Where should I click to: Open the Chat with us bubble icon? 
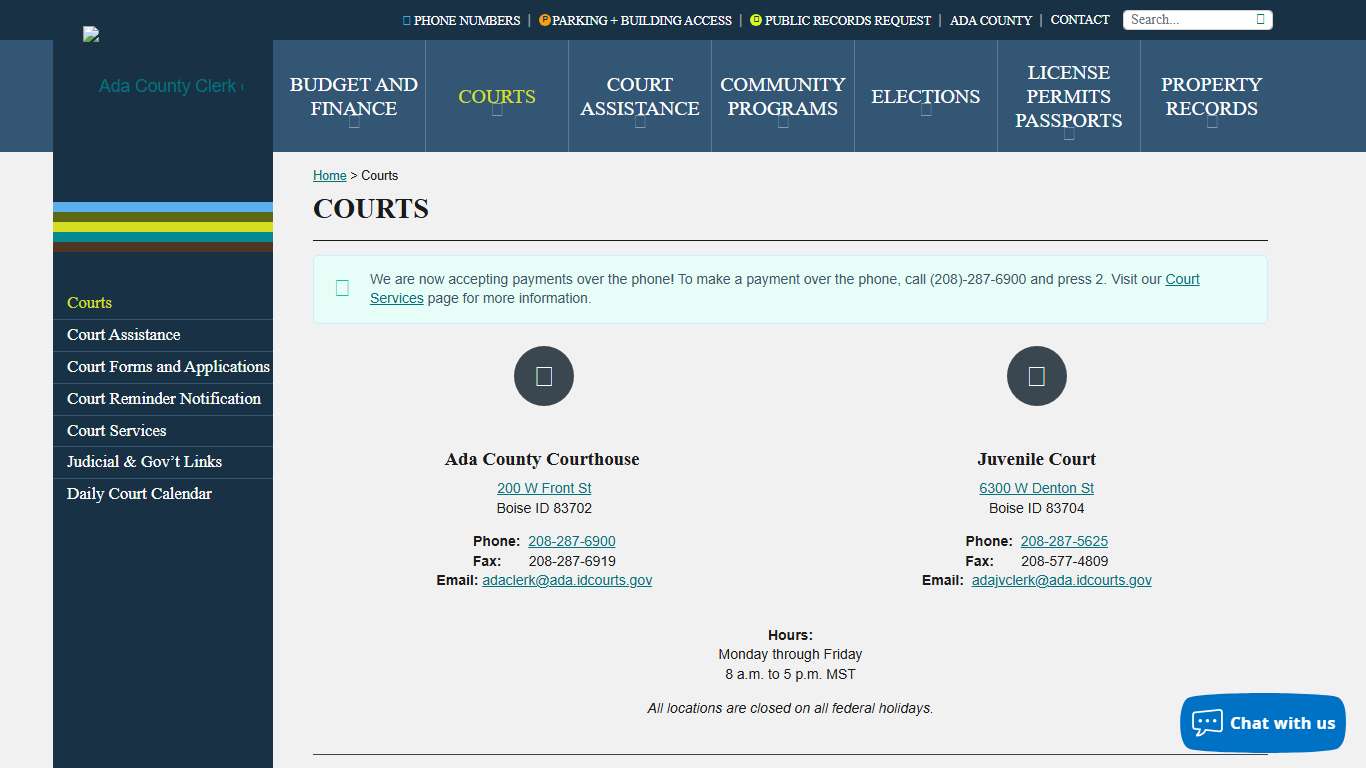1207,722
